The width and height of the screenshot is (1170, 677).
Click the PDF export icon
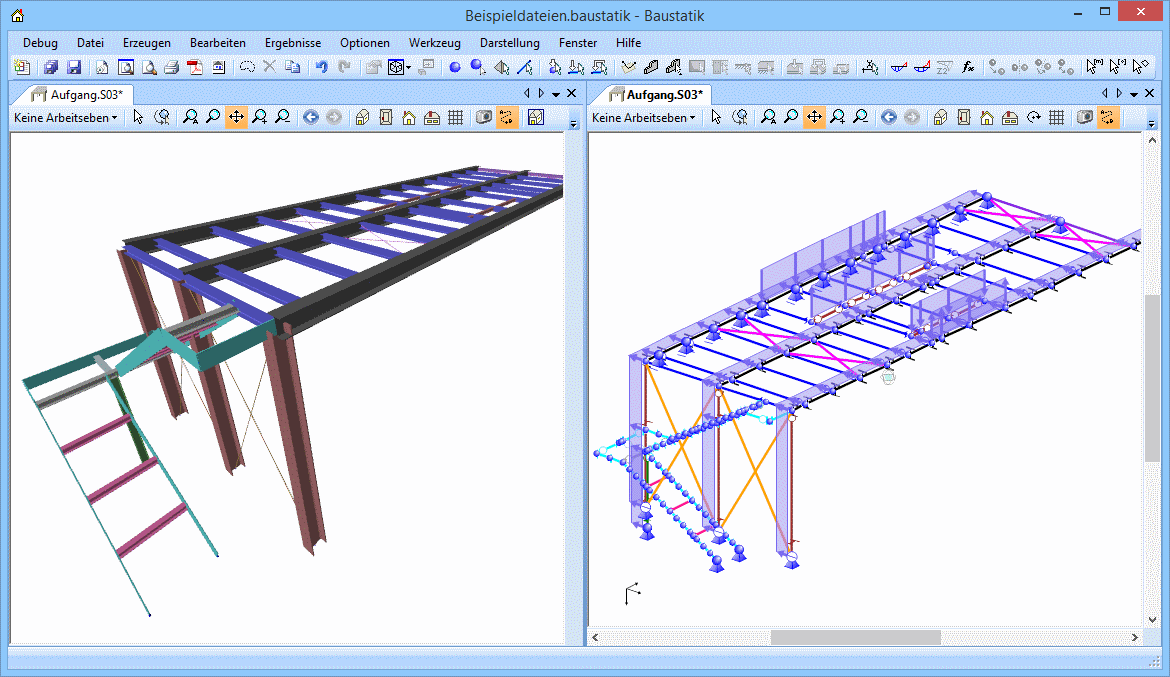194,68
